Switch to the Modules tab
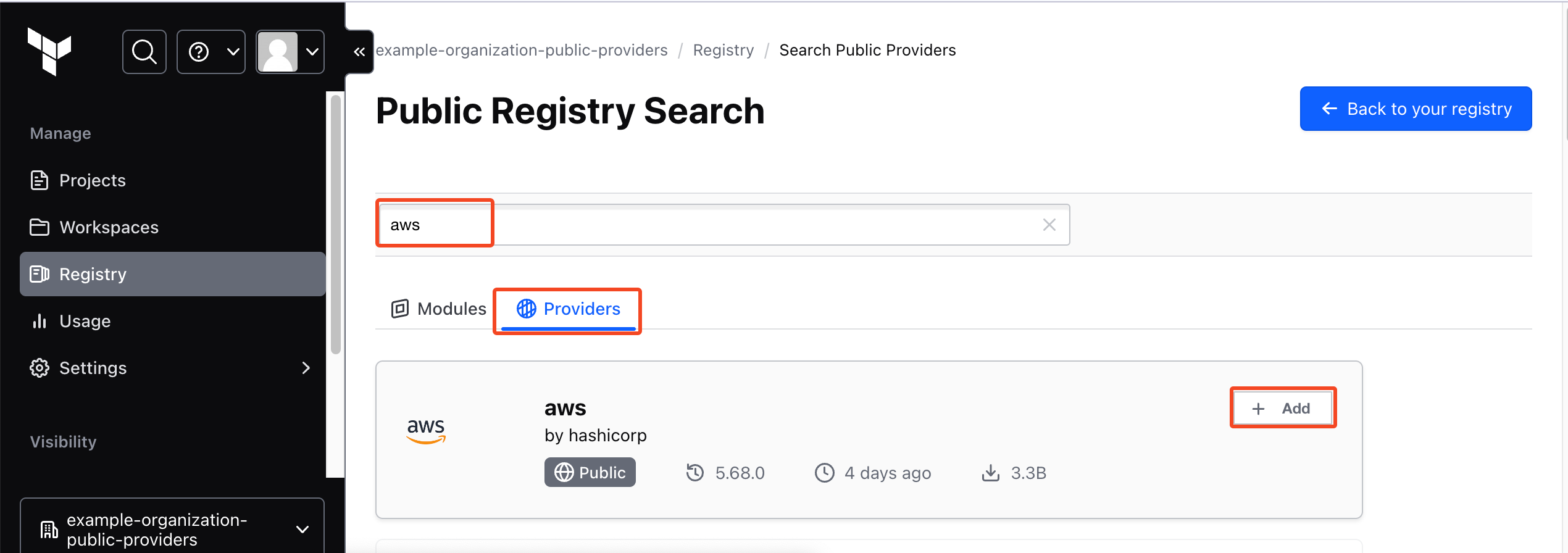This screenshot has height=553, width=1568. (x=439, y=309)
